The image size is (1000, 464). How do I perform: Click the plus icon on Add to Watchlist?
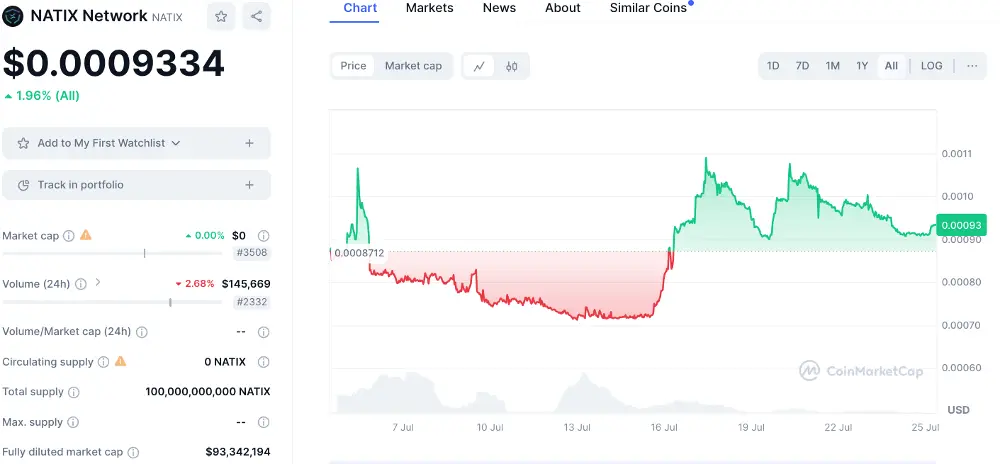tap(249, 143)
